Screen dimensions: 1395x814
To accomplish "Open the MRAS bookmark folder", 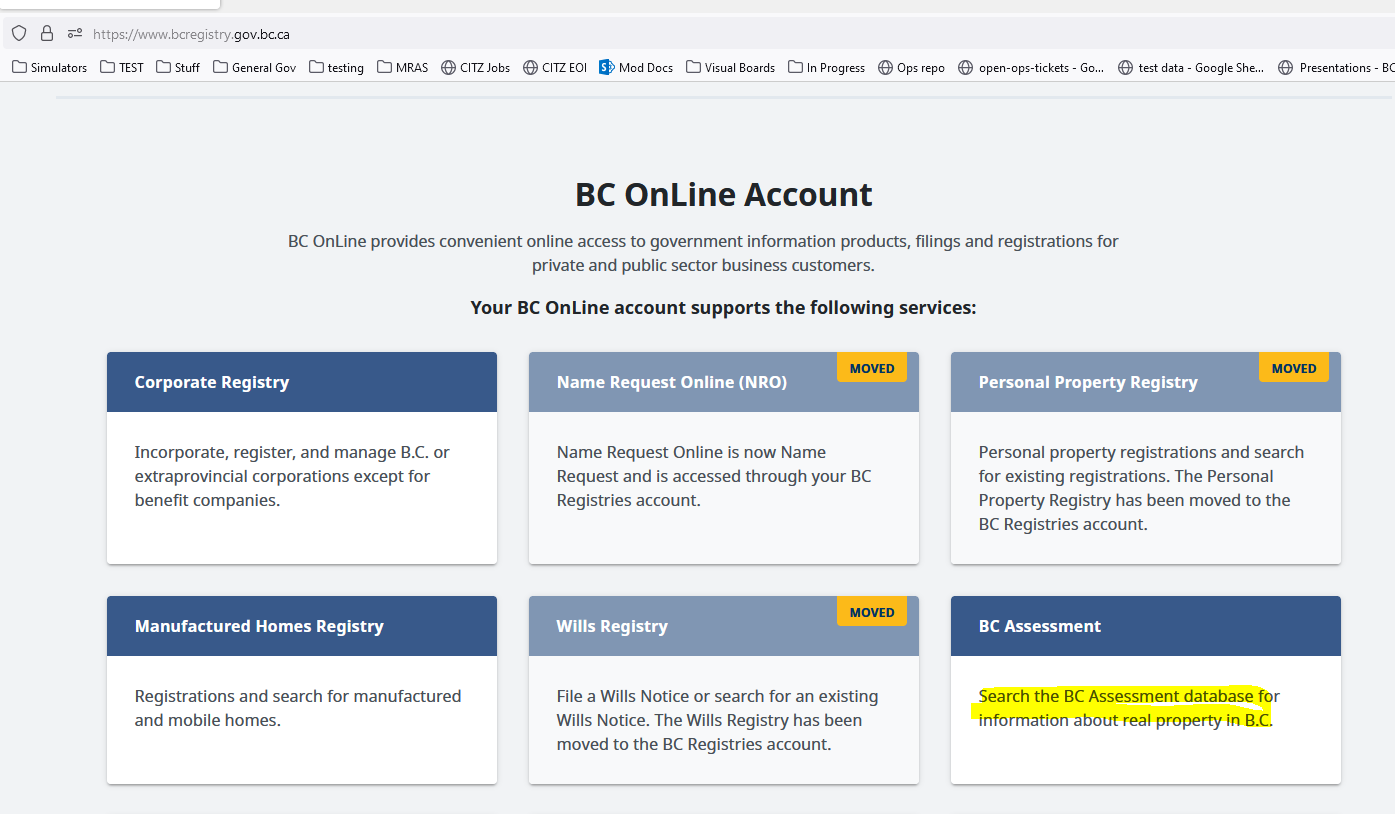I will 403,68.
